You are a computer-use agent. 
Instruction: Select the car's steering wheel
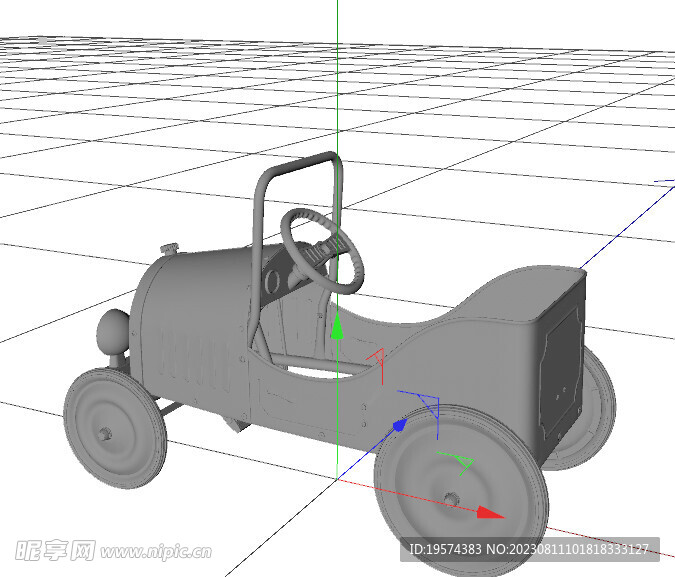(322, 251)
